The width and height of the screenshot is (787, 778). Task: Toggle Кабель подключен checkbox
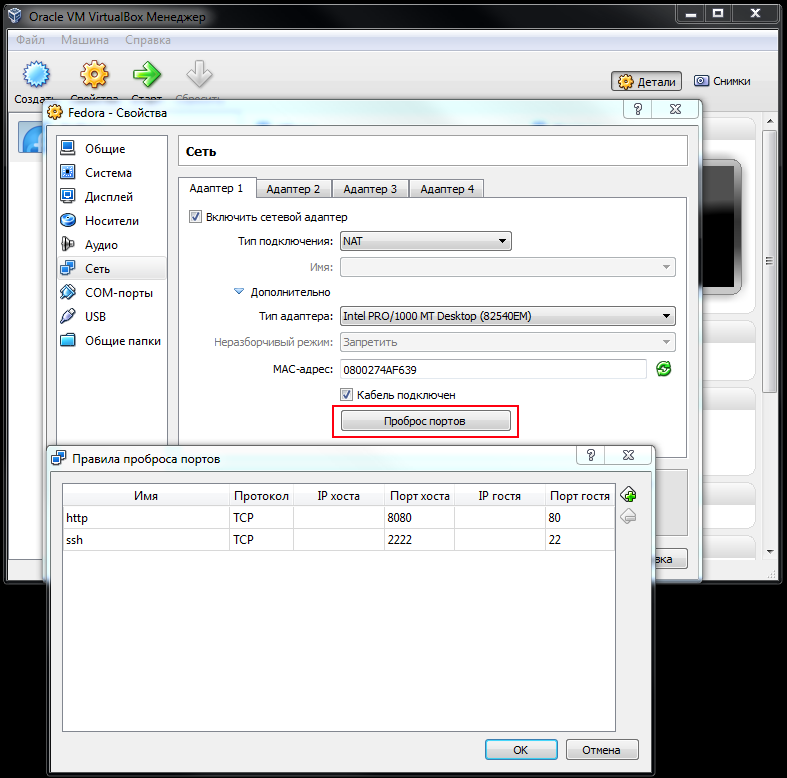click(347, 395)
